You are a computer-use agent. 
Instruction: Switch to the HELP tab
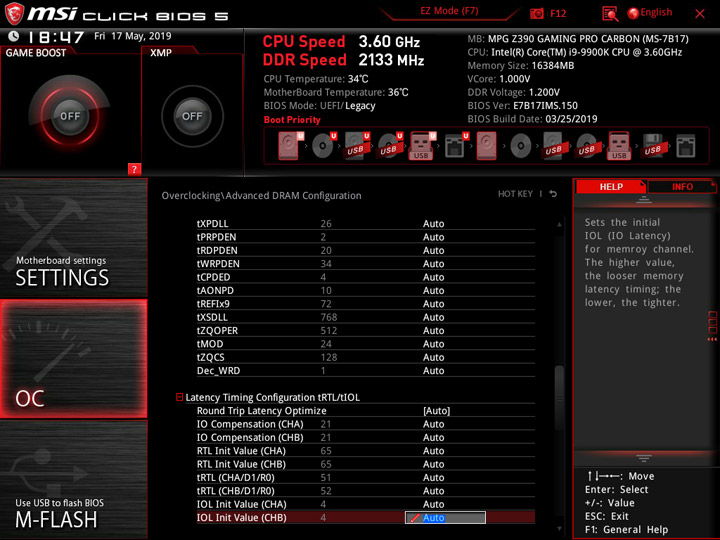click(611, 187)
